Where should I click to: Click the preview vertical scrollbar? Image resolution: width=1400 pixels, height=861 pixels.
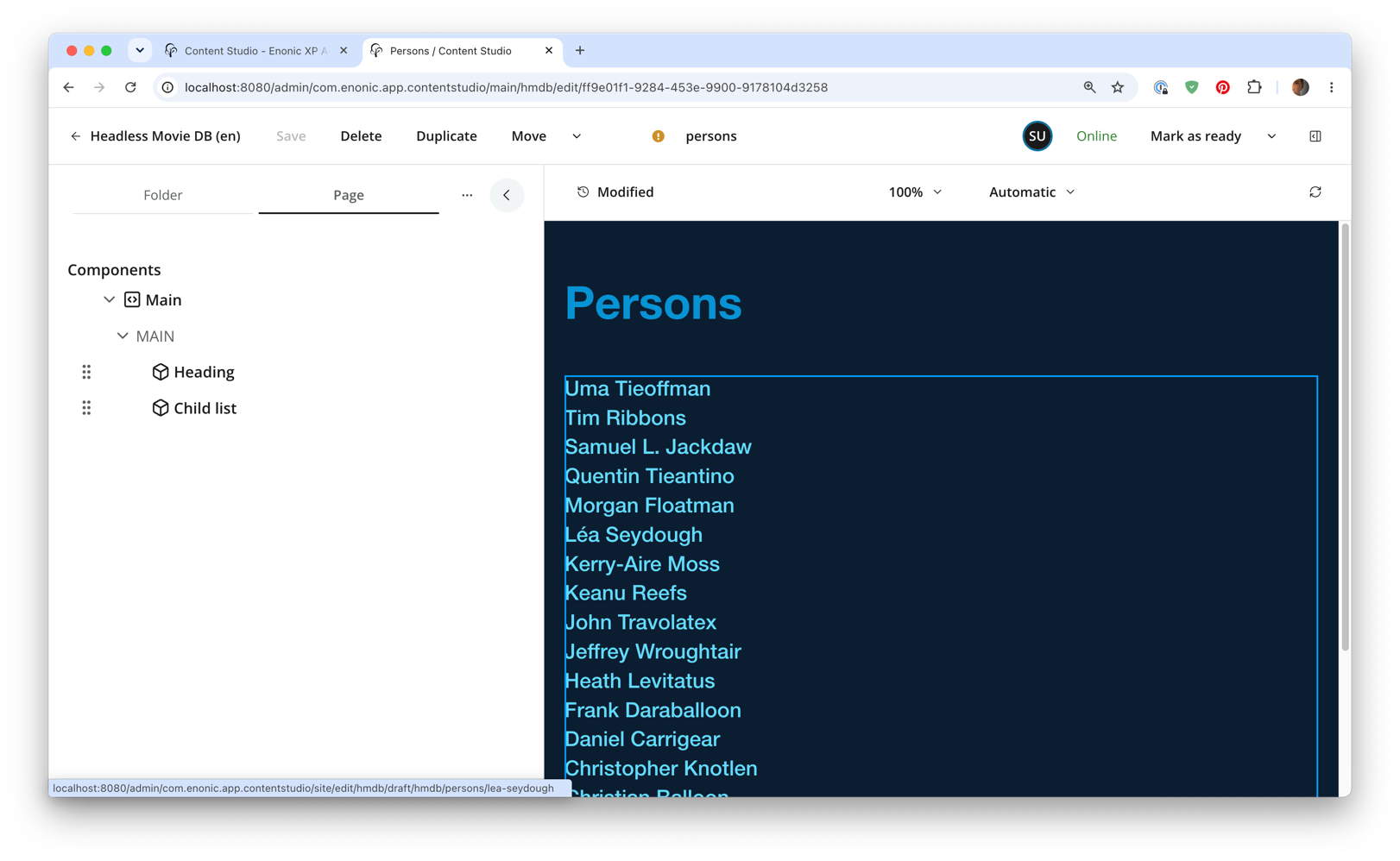tap(1345, 437)
